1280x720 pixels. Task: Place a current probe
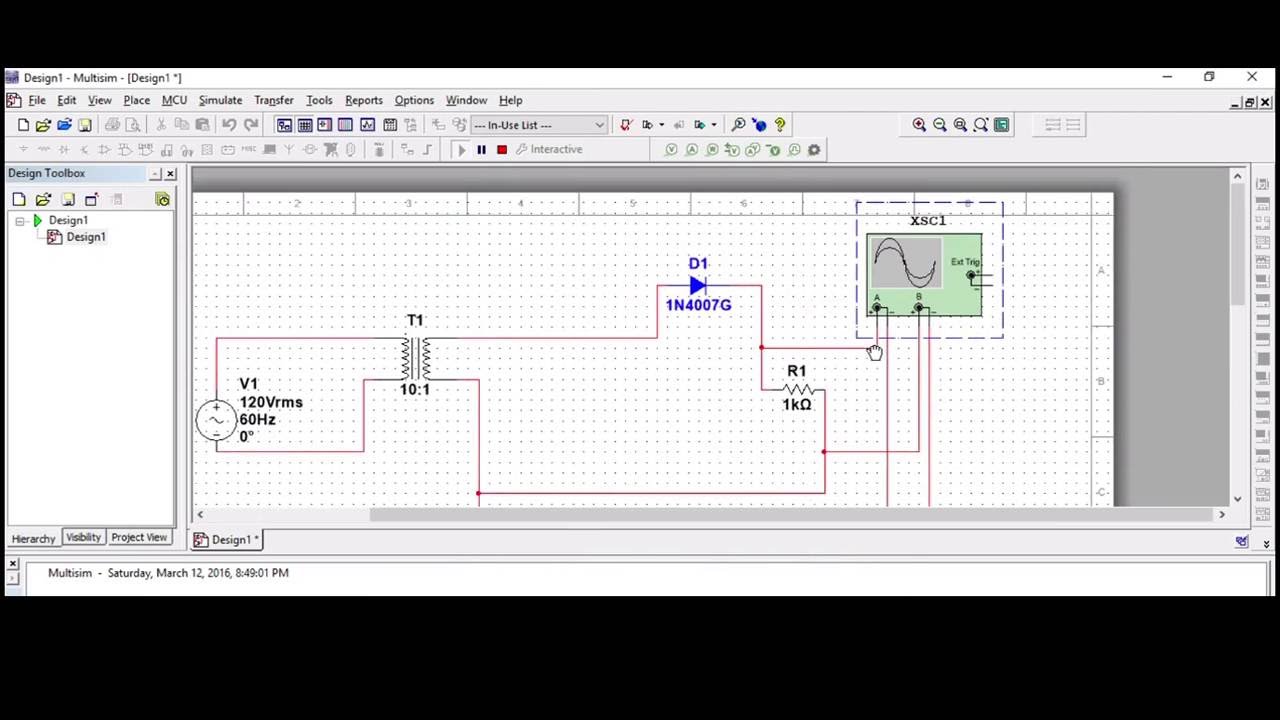691,150
